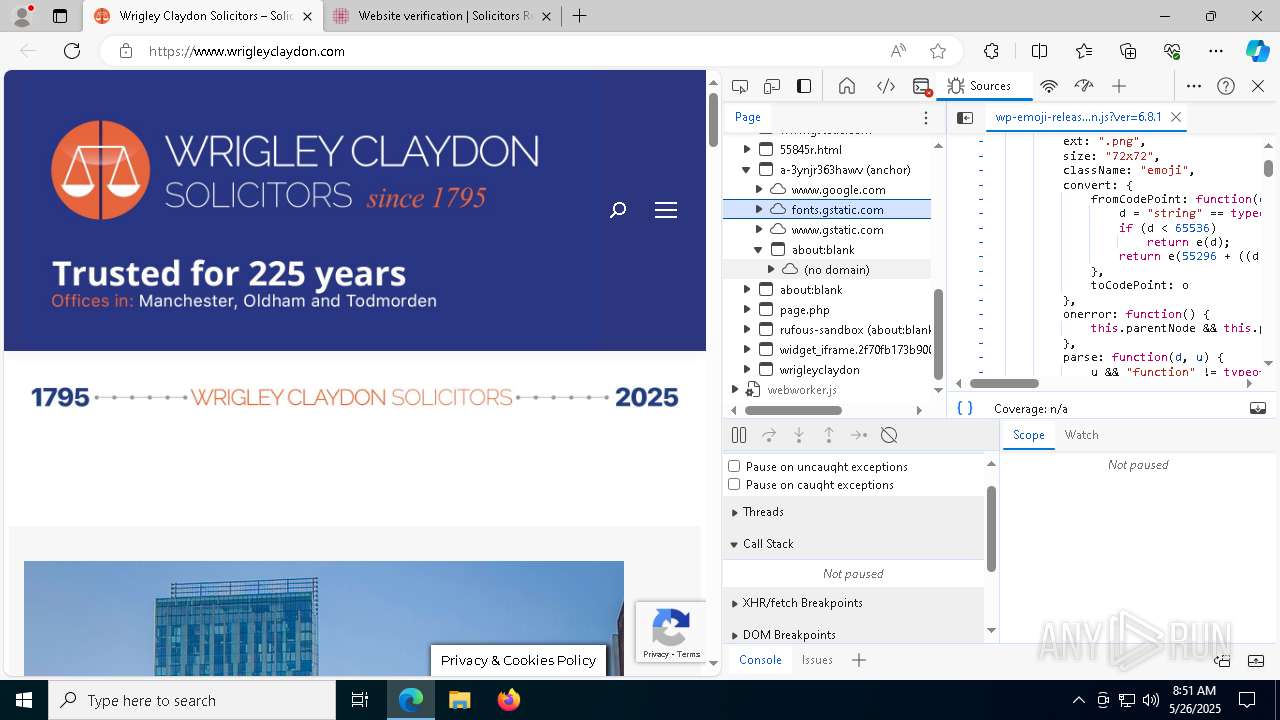Open the Console tool with error badge
1280x720 pixels.
coord(922,86)
